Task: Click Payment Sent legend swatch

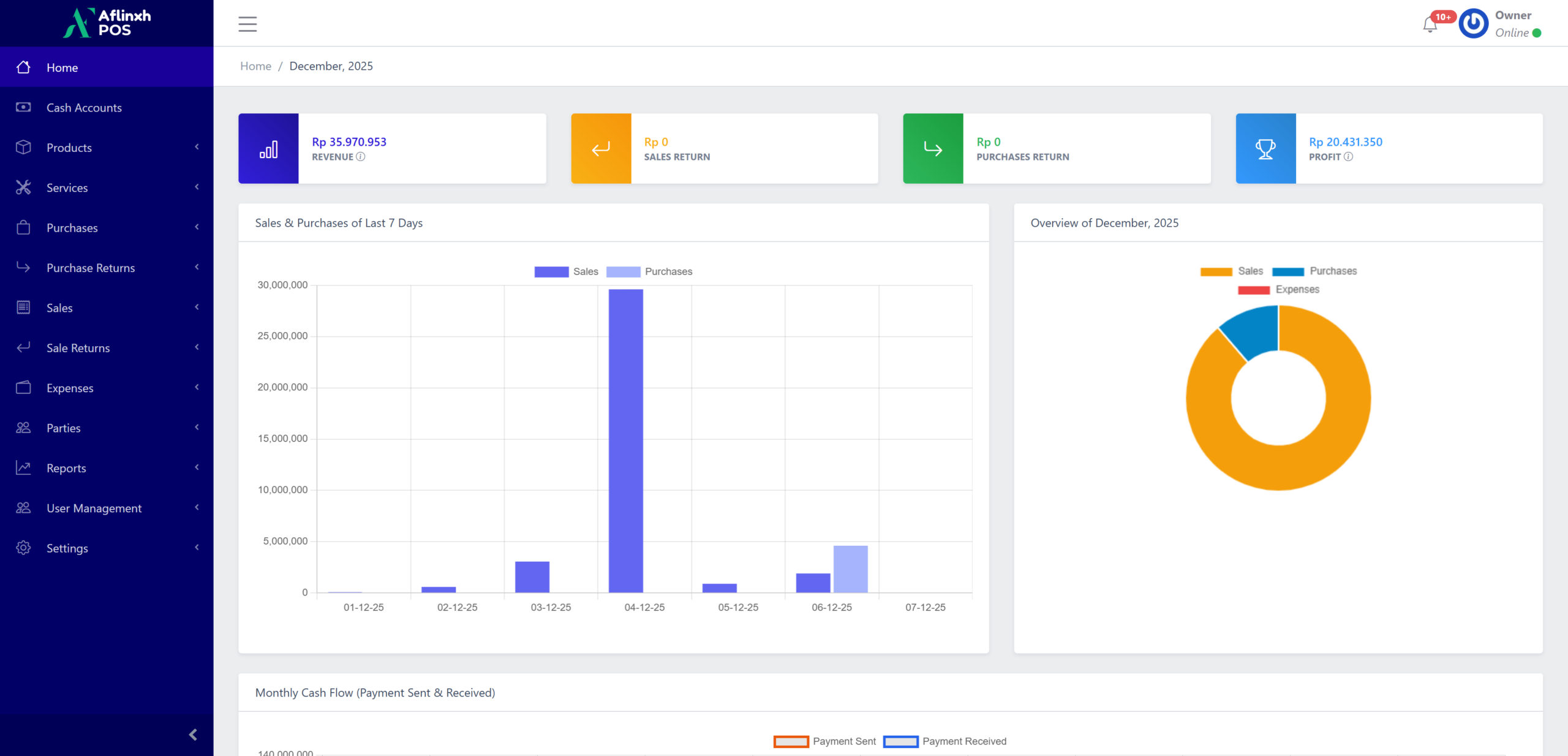Action: pos(791,741)
